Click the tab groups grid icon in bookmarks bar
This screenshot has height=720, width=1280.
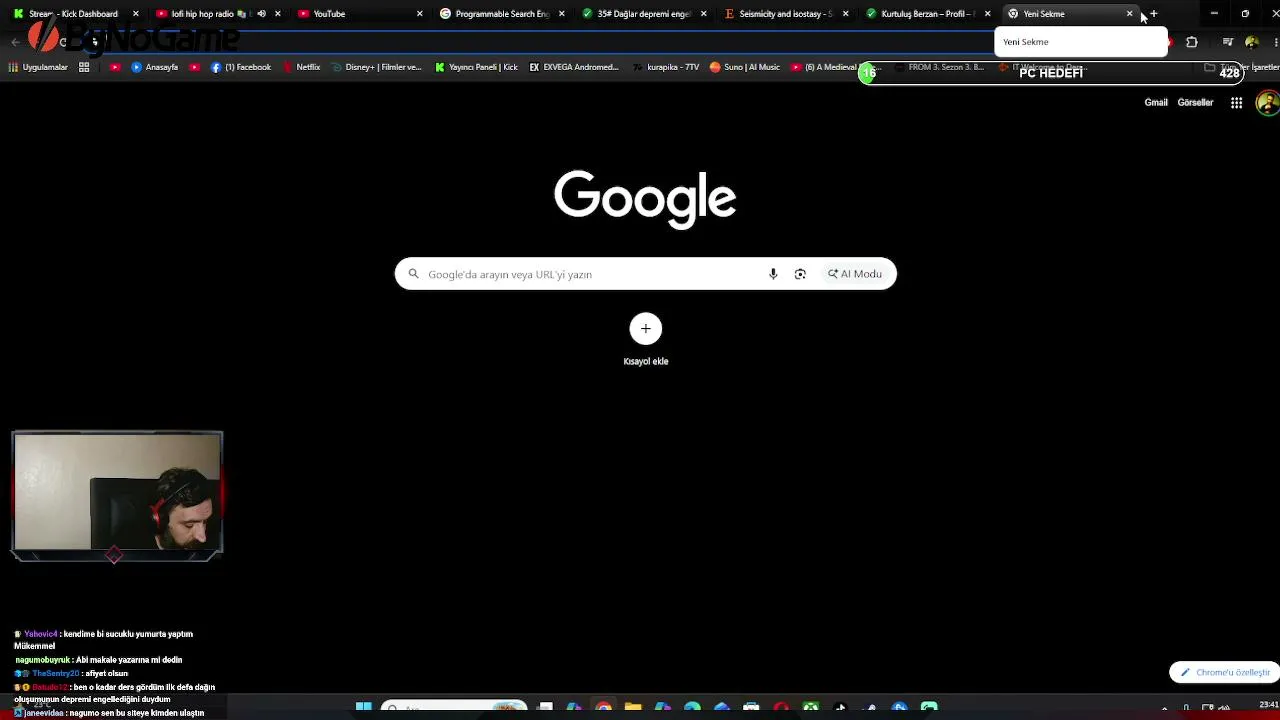pyautogui.click(x=84, y=67)
